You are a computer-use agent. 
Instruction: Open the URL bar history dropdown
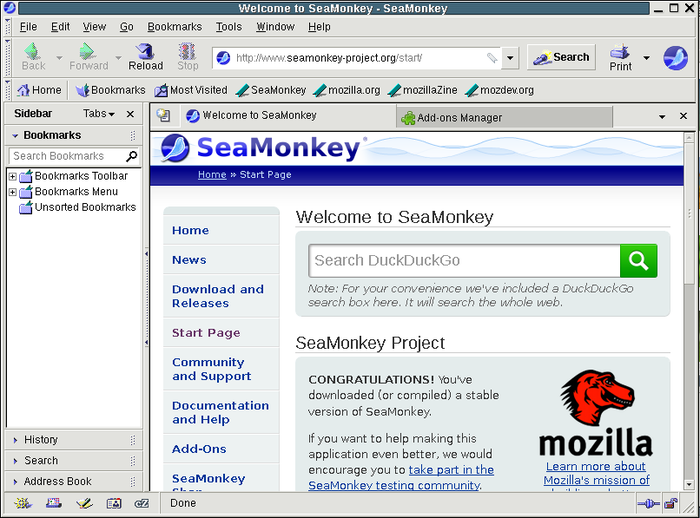[510, 58]
